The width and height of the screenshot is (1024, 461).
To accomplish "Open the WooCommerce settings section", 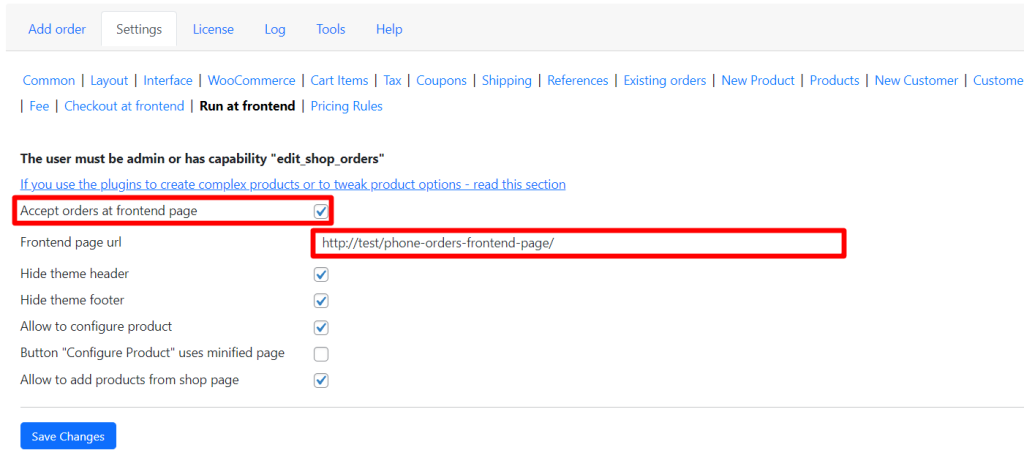I will pyautogui.click(x=251, y=80).
